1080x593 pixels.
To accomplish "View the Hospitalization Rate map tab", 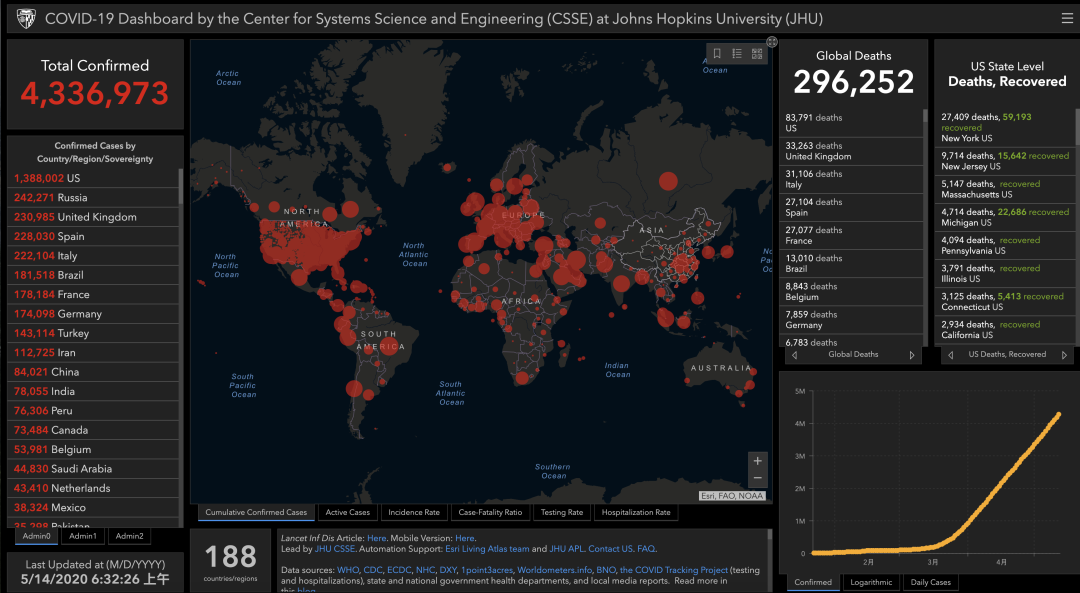I will [x=636, y=512].
